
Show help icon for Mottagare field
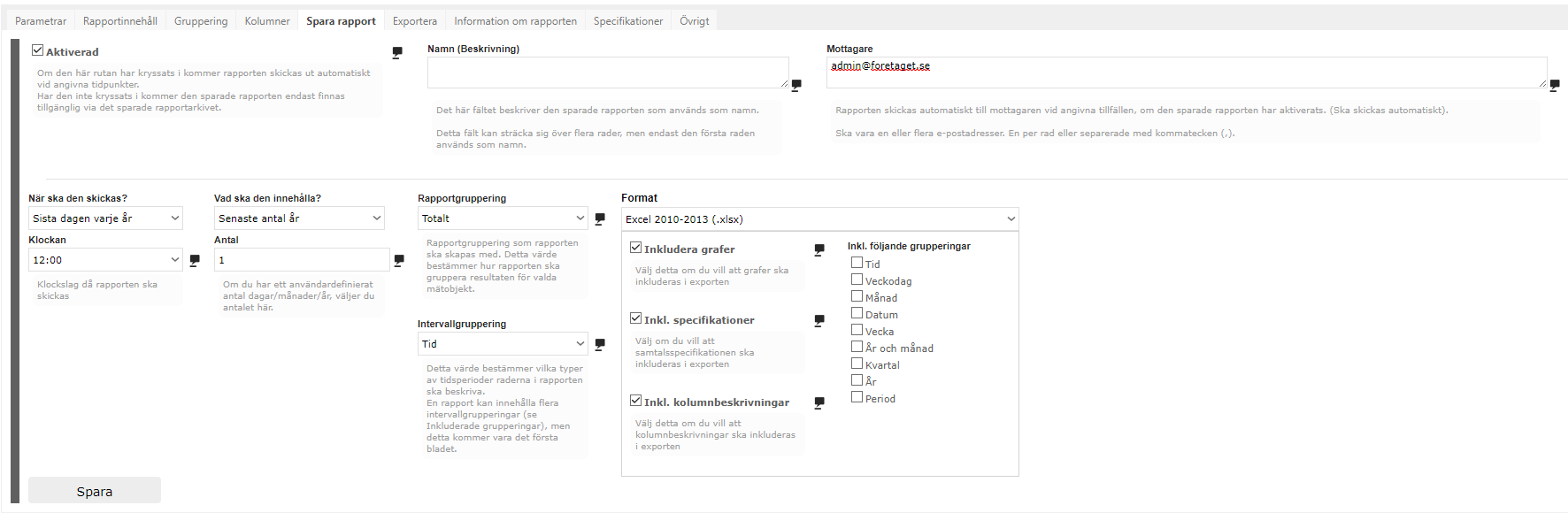pyautogui.click(x=1555, y=85)
